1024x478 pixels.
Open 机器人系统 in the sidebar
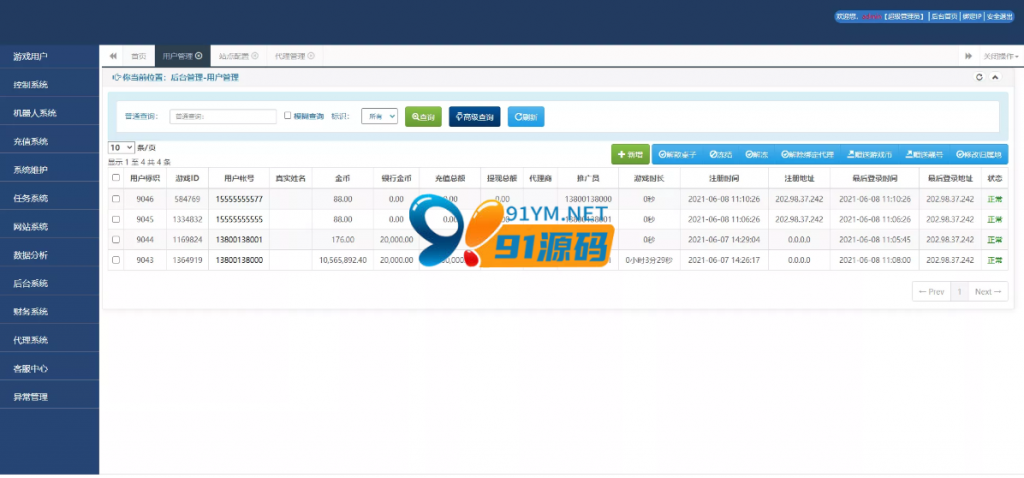50,113
